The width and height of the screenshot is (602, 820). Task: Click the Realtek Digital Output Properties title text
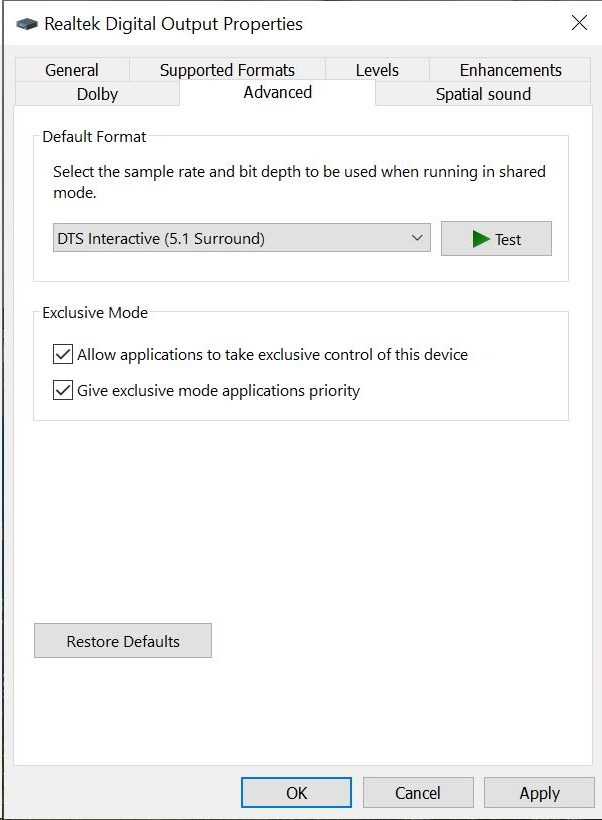(x=174, y=24)
